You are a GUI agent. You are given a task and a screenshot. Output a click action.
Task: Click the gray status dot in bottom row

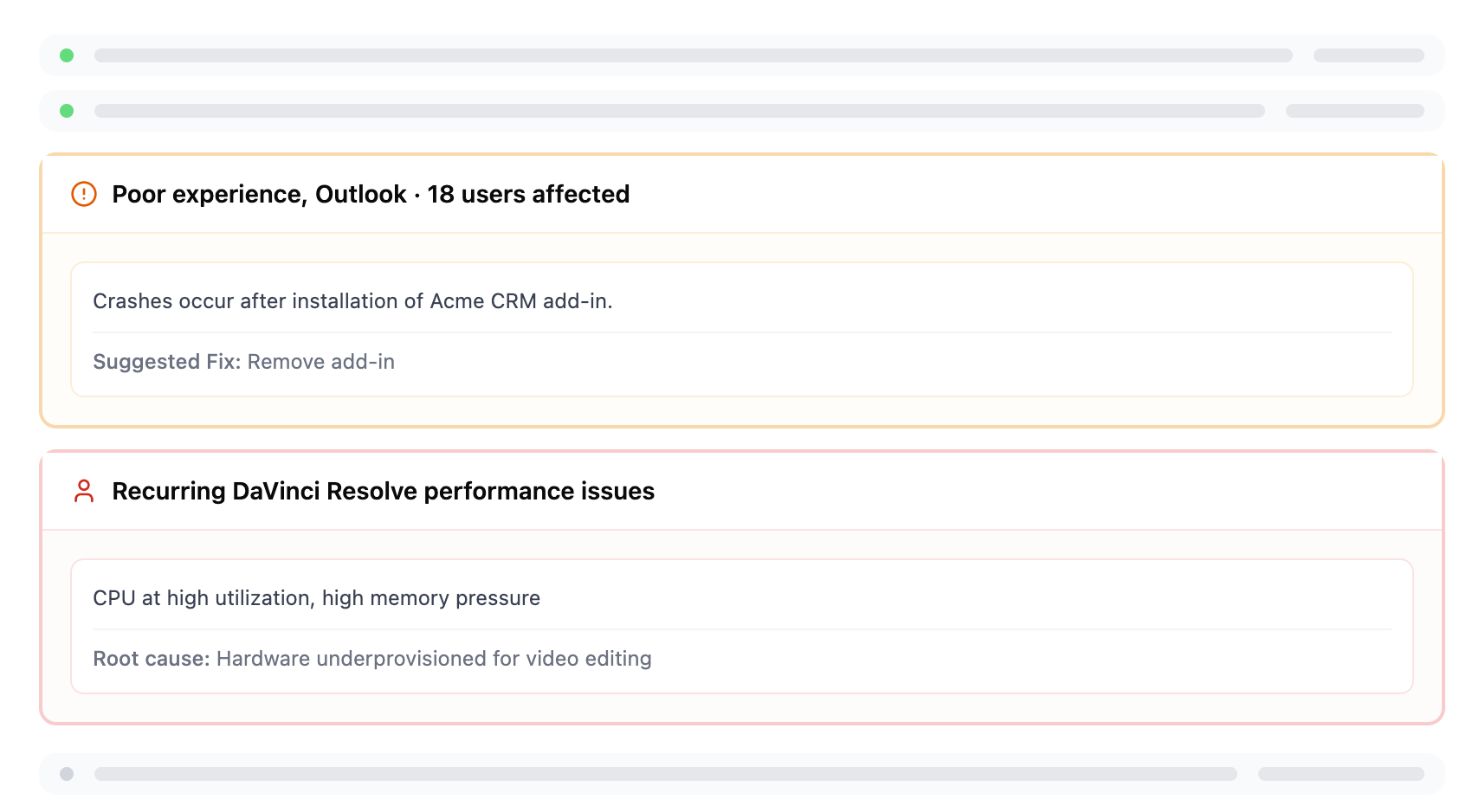(x=67, y=774)
